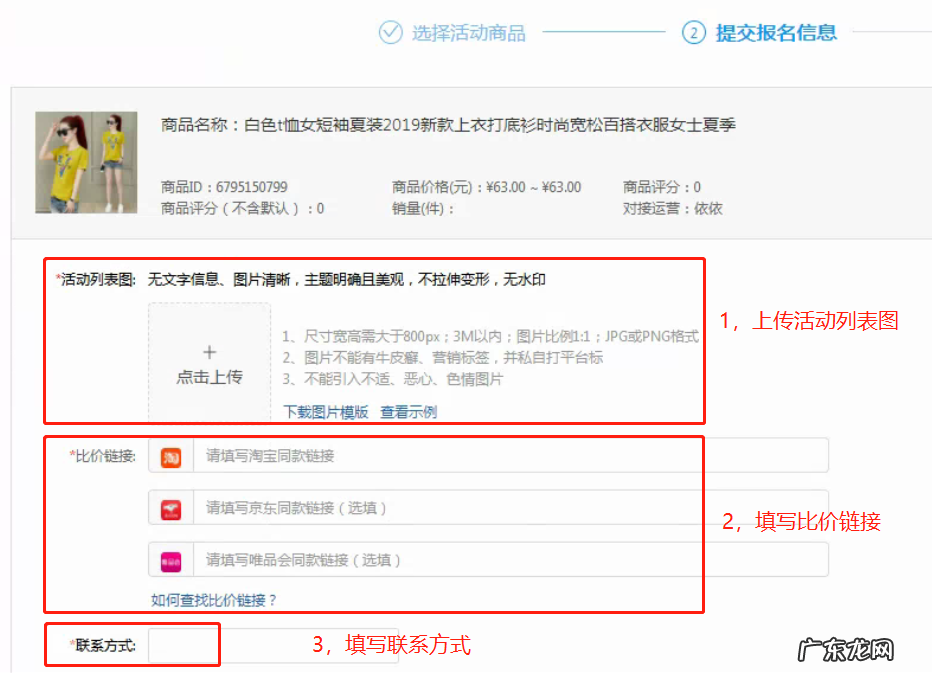932x679 pixels.
Task: Click the 联系方式 contact input box
Action: coord(185,644)
